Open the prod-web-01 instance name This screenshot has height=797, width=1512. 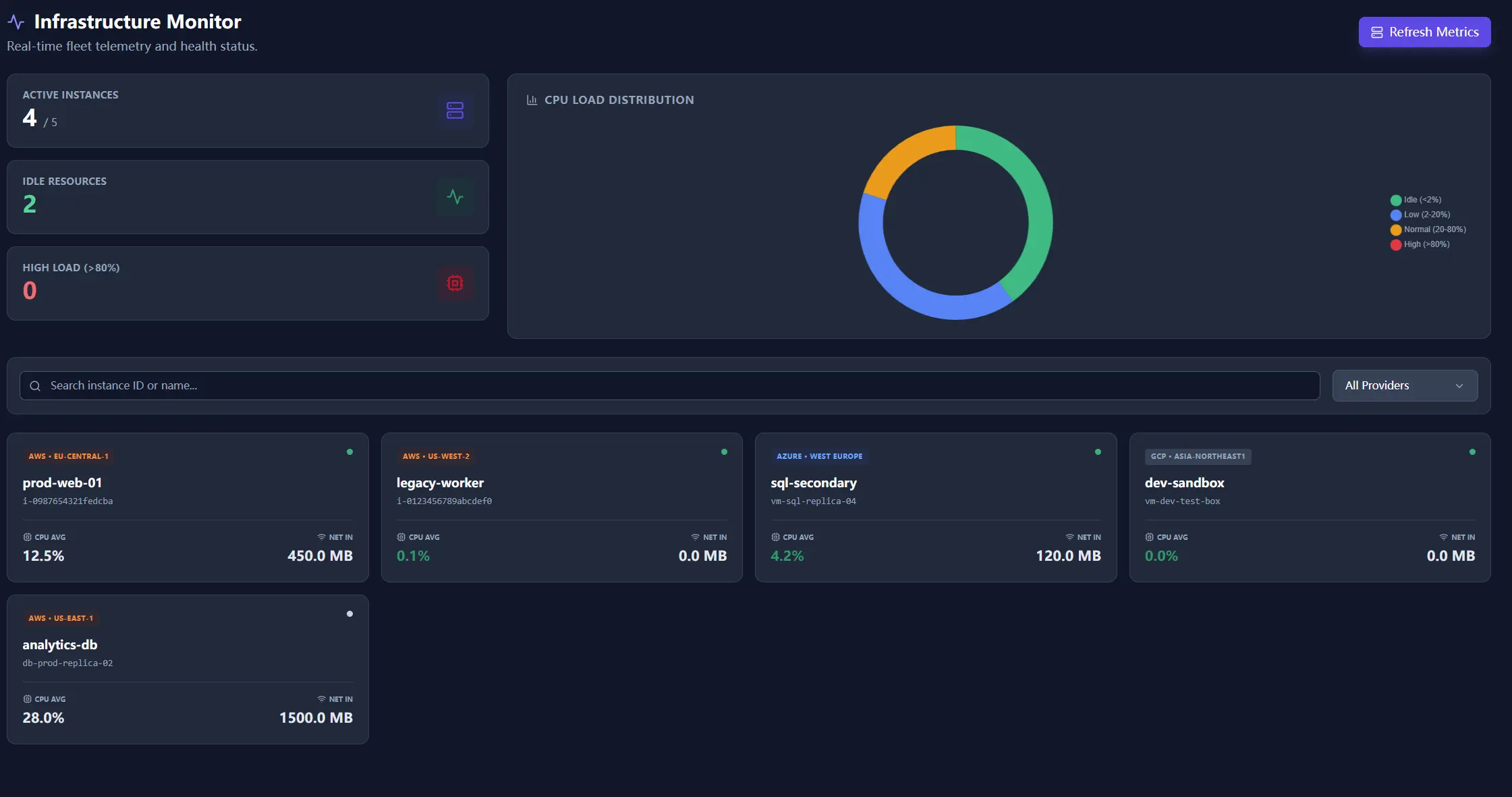pyautogui.click(x=62, y=483)
